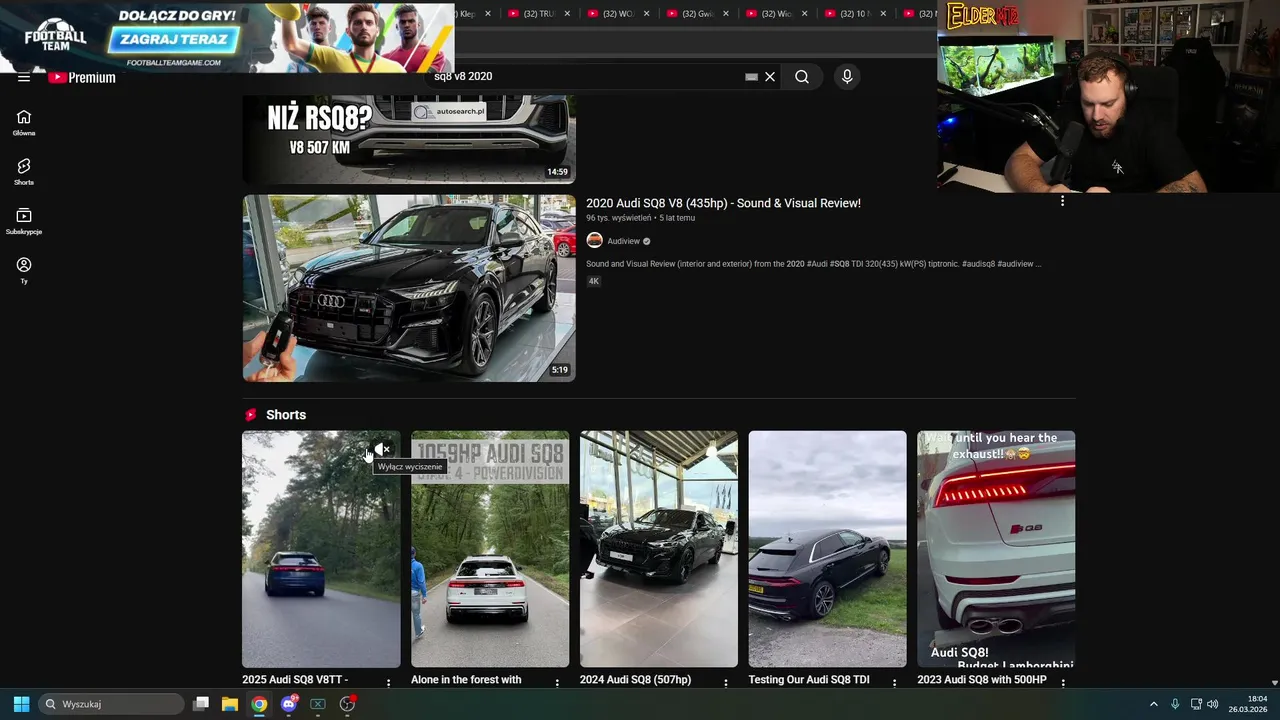Viewport: 1280px width, 720px height.
Task: Open the 1059HP Audi SQ8 short thumbnail
Action: tap(490, 549)
